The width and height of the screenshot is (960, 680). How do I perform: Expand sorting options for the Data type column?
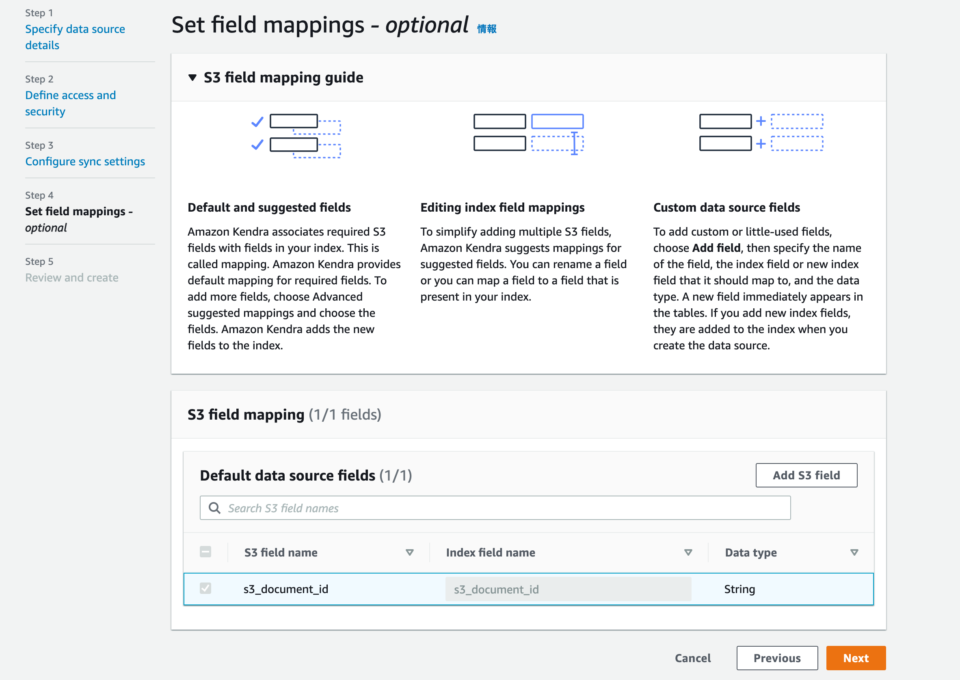click(x=855, y=552)
